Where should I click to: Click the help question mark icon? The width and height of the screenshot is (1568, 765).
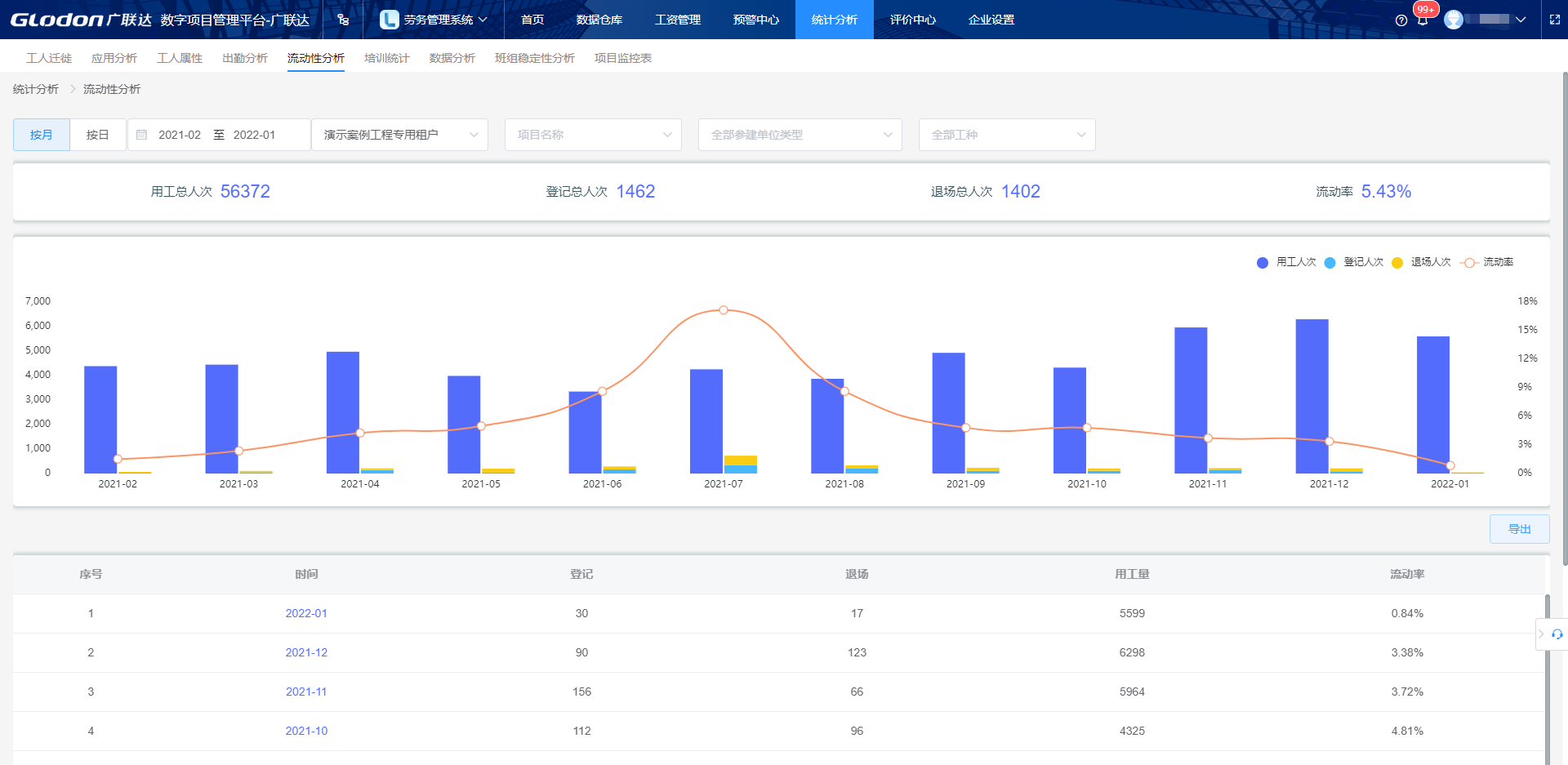1401,20
